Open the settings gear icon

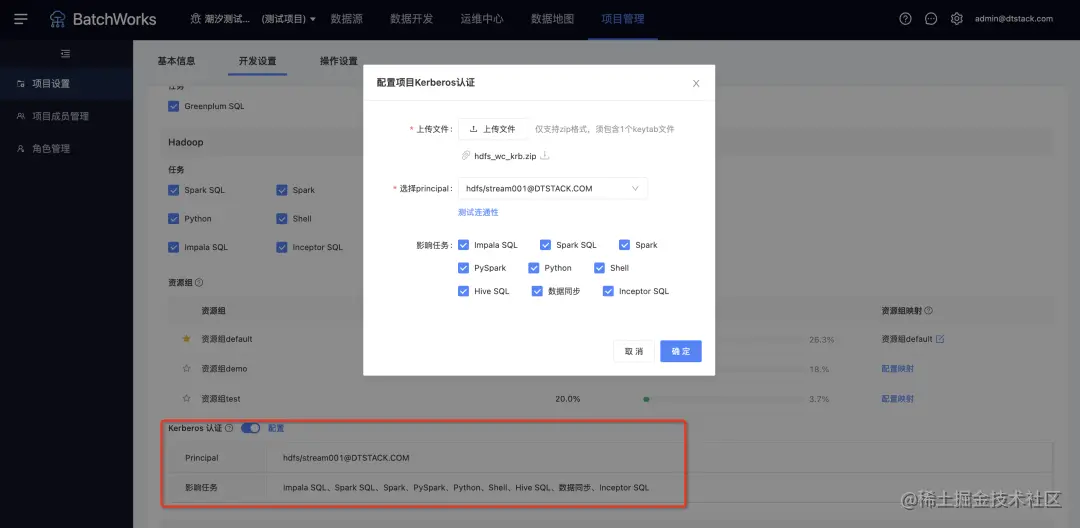pyautogui.click(x=957, y=19)
